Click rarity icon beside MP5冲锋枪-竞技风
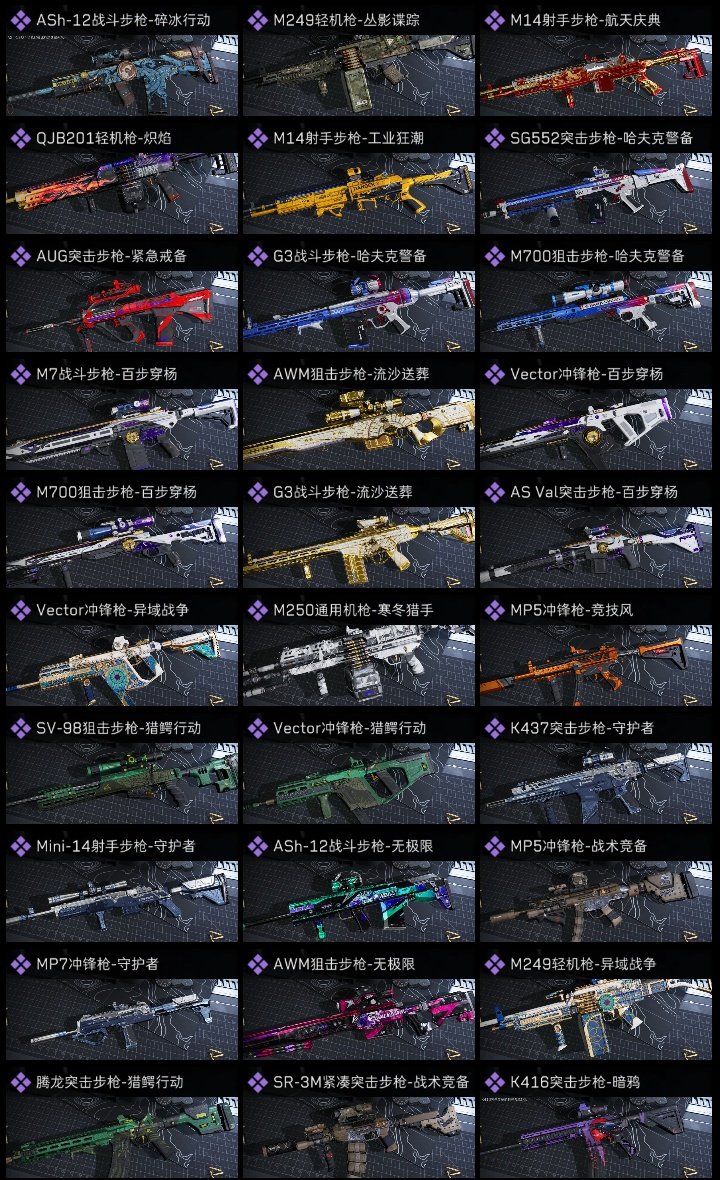The width and height of the screenshot is (720, 1180). tap(494, 610)
